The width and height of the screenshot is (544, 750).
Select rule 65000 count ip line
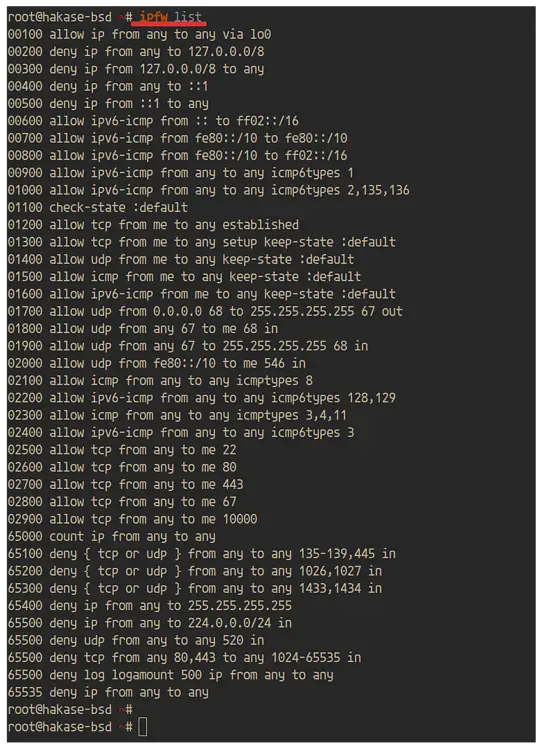(x=111, y=536)
